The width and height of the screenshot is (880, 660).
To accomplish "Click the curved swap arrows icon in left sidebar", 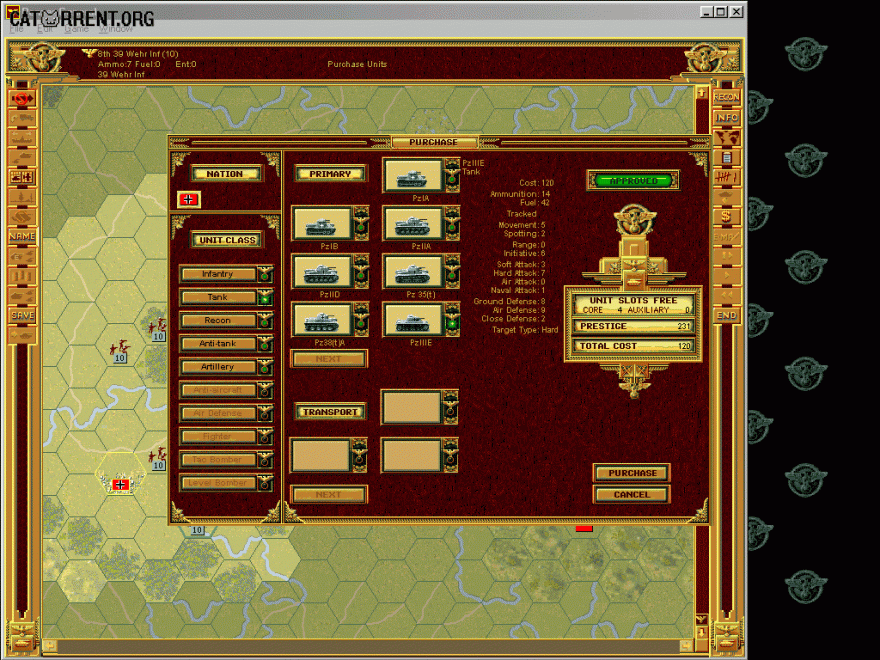I will (22, 217).
